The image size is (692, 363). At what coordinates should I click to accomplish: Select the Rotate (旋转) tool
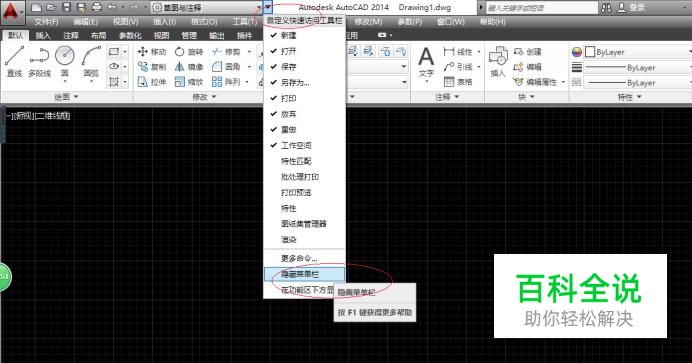point(188,52)
